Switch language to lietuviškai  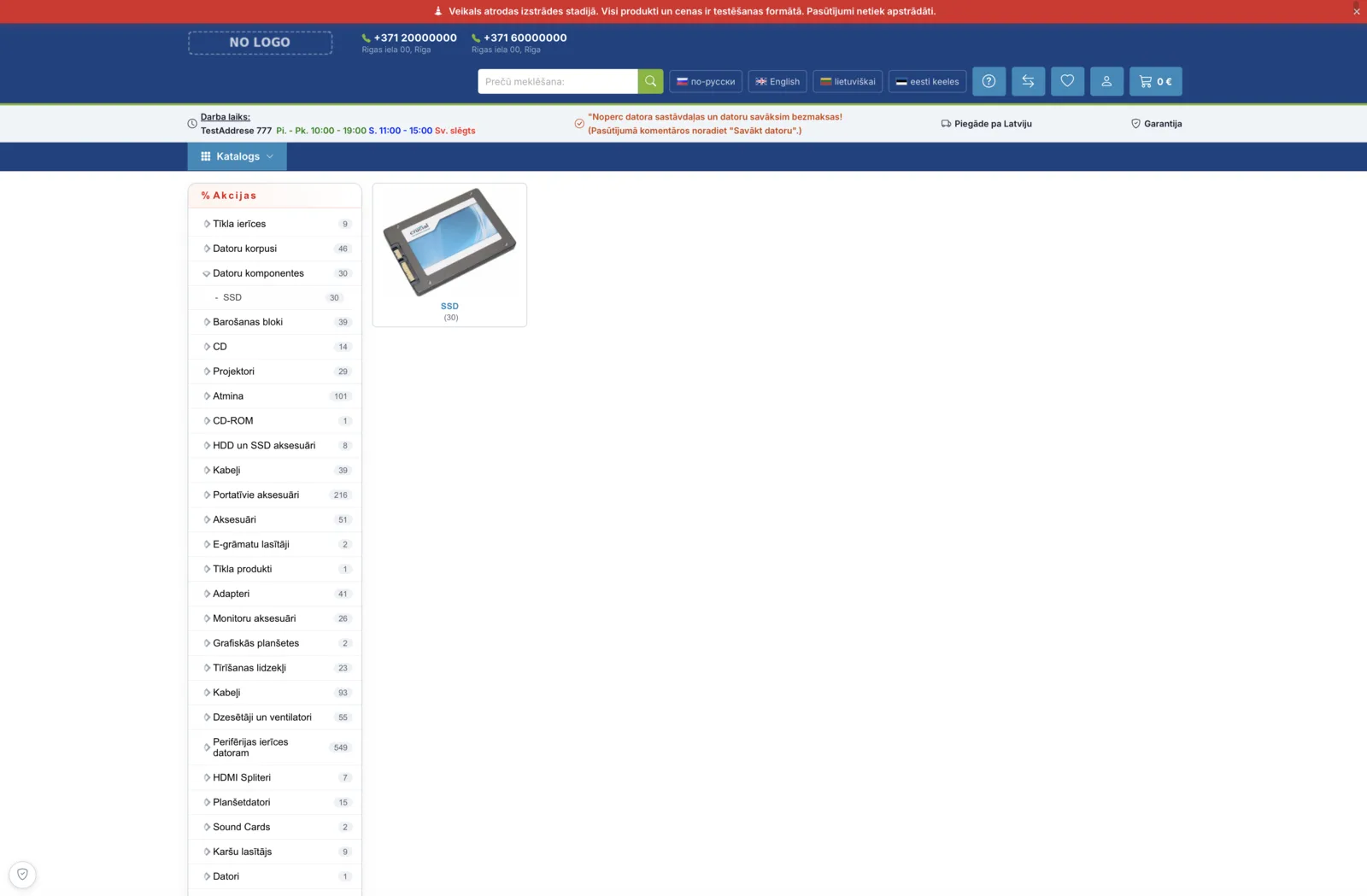[848, 81]
